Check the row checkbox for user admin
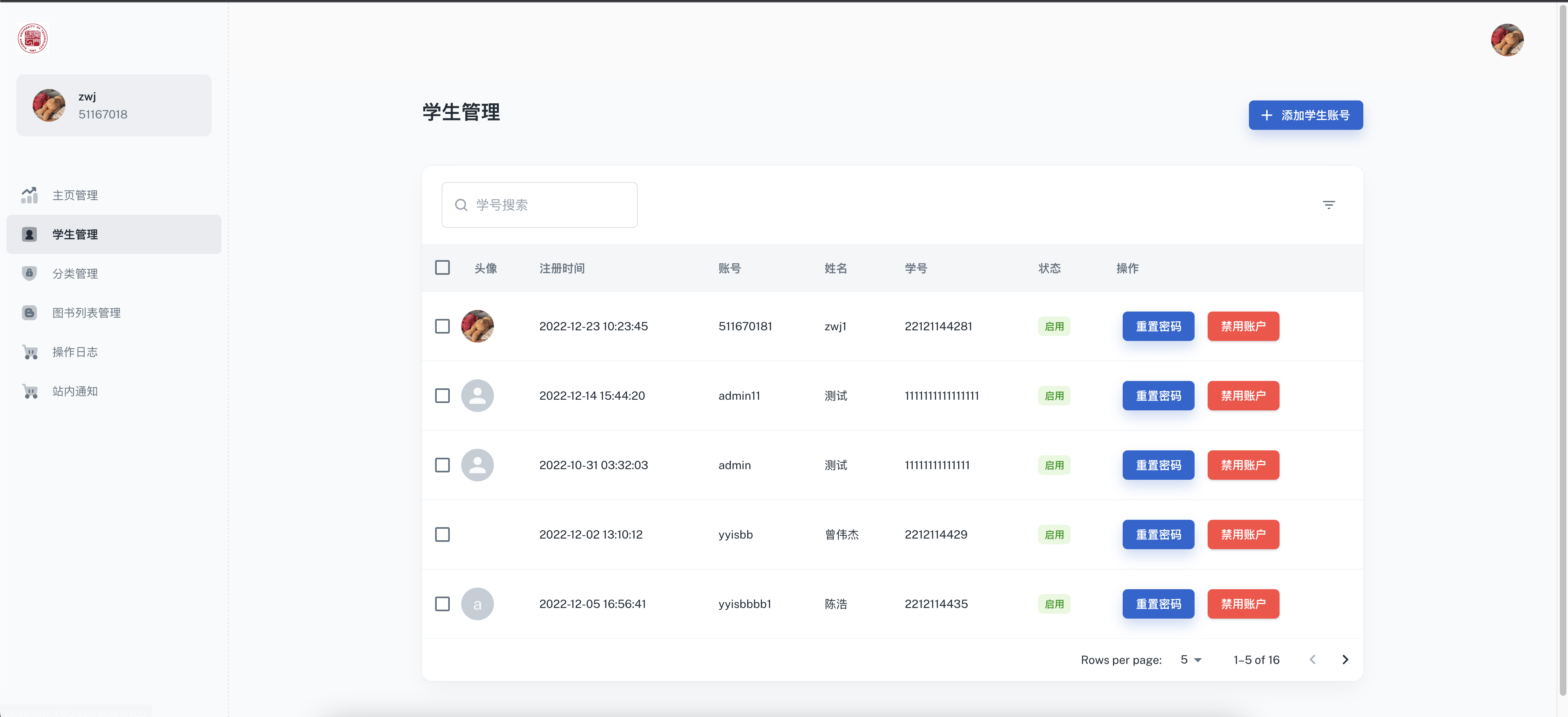This screenshot has height=717, width=1568. (442, 465)
